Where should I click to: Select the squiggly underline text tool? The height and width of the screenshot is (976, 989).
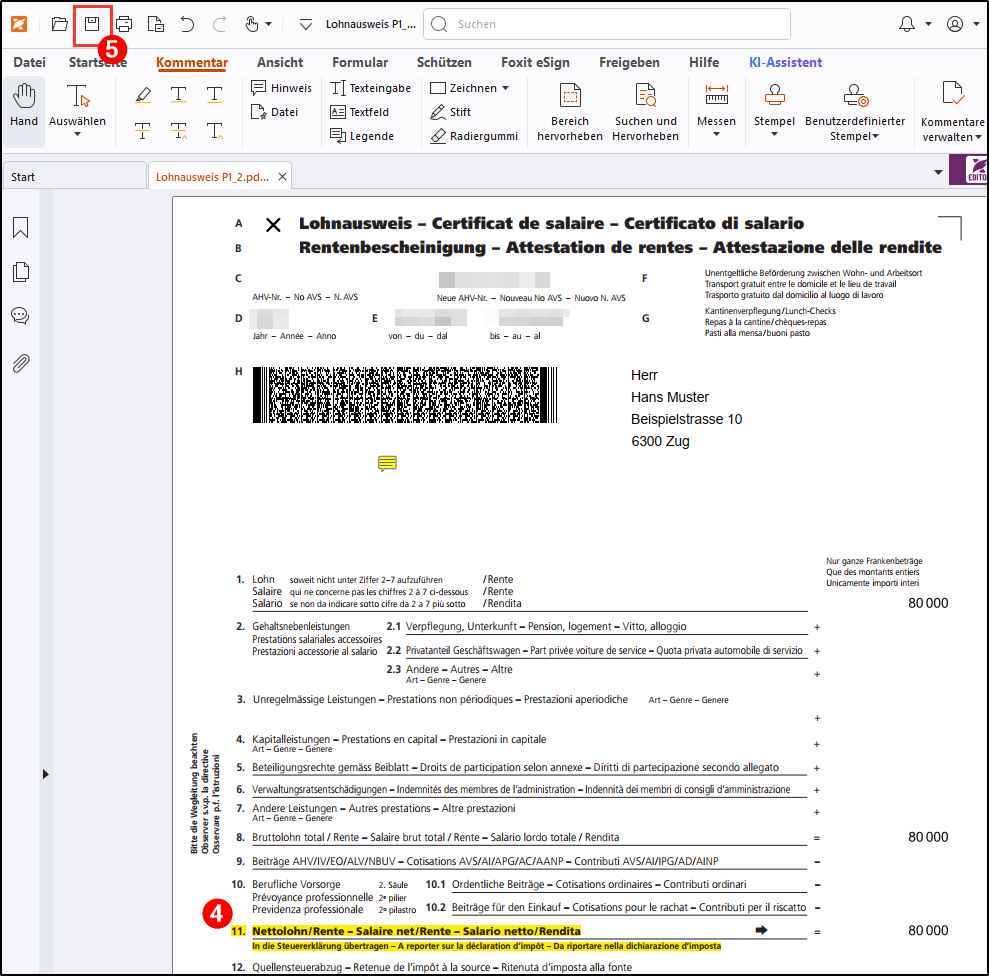(x=179, y=95)
